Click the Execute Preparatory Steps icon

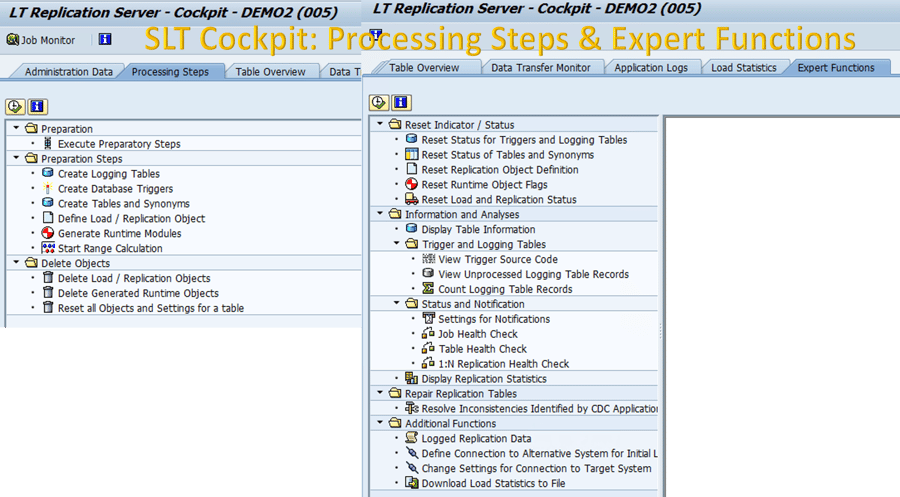(x=48, y=143)
